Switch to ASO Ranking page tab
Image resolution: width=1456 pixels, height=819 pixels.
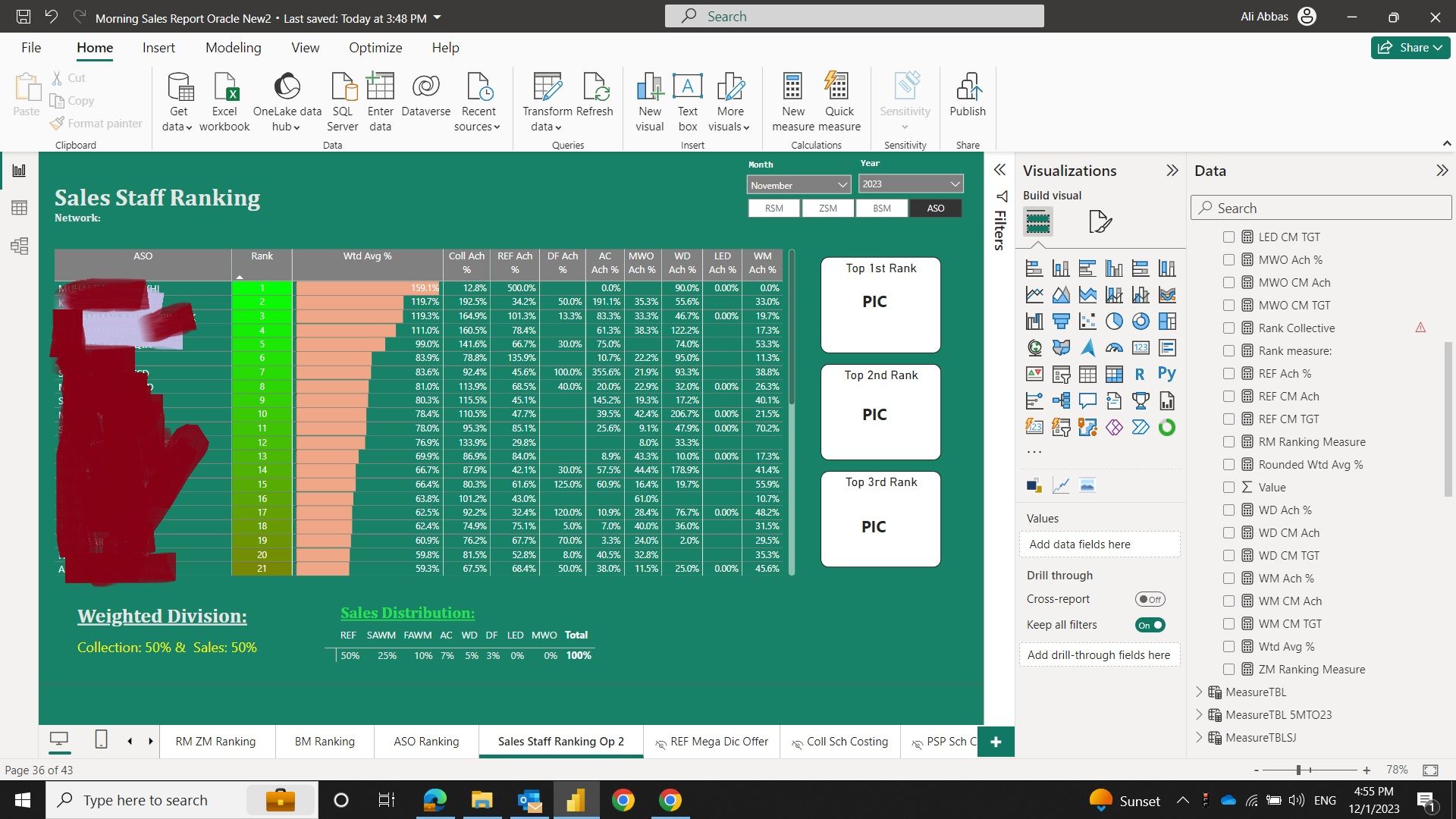coord(426,741)
